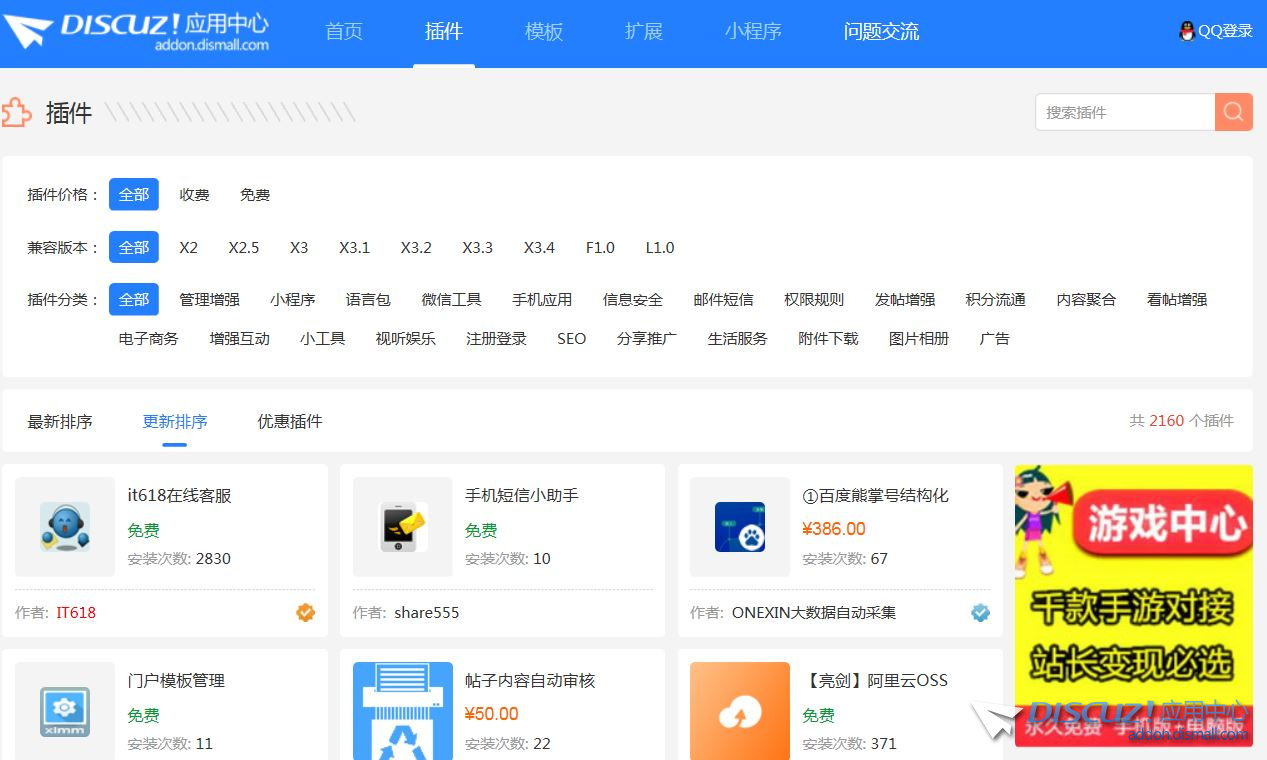This screenshot has width=1267, height=760.
Task: Open the 手机短信小助手 phone icon thumbnail
Action: point(403,527)
